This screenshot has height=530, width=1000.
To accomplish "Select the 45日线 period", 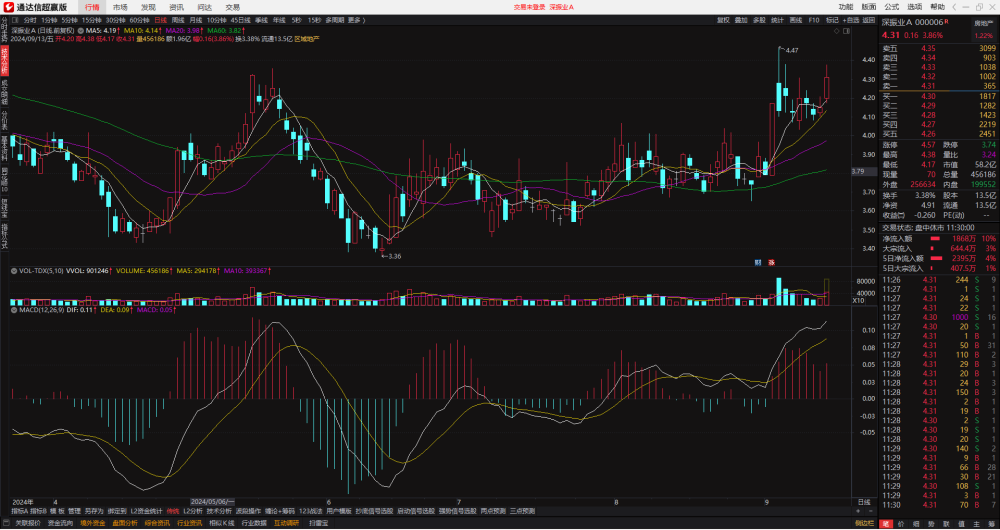I will (x=241, y=20).
